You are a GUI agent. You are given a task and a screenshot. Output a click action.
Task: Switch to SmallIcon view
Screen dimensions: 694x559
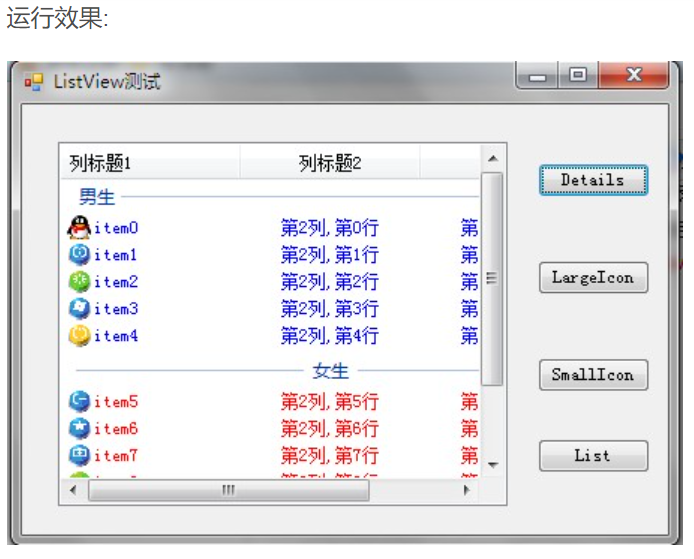pyautogui.click(x=593, y=375)
